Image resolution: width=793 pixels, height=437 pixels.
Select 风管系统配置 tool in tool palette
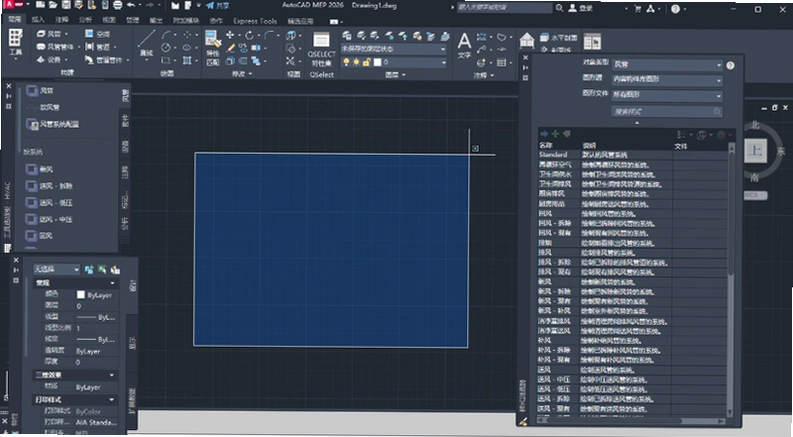click(53, 124)
